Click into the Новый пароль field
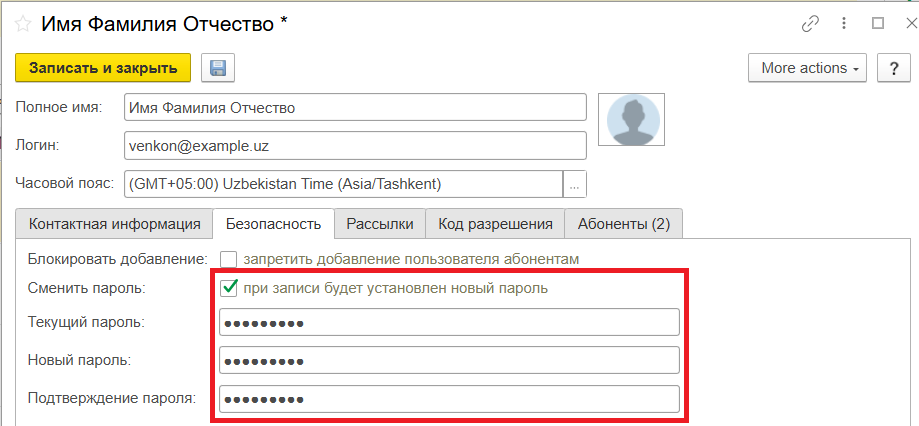This screenshot has height=426, width=919. click(x=449, y=360)
